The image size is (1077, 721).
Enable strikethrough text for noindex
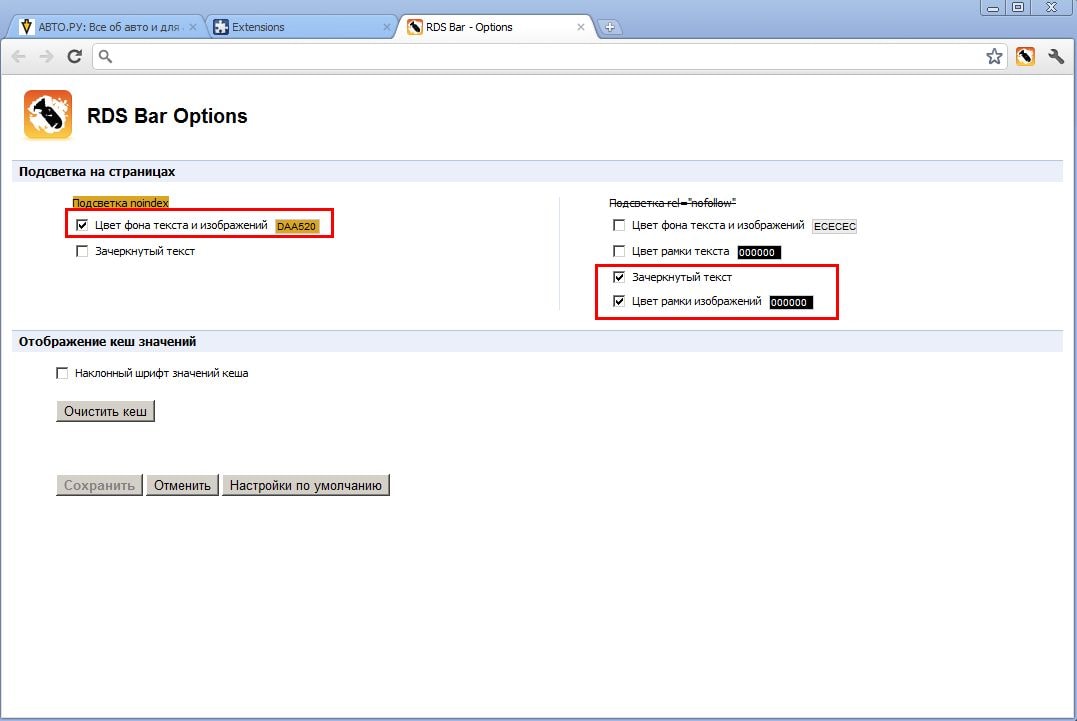pyautogui.click(x=82, y=252)
